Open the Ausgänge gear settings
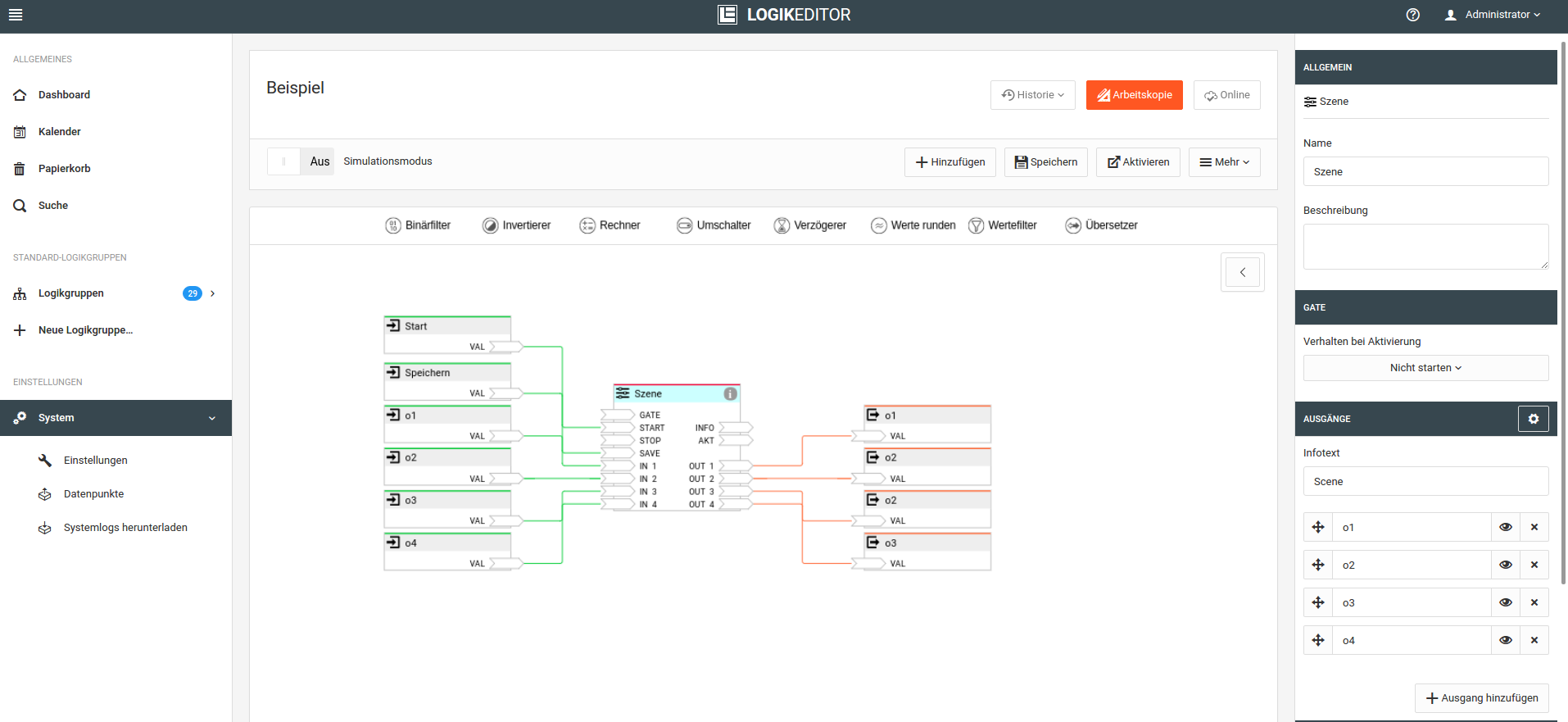Image resolution: width=1568 pixels, height=722 pixels. pos(1533,419)
